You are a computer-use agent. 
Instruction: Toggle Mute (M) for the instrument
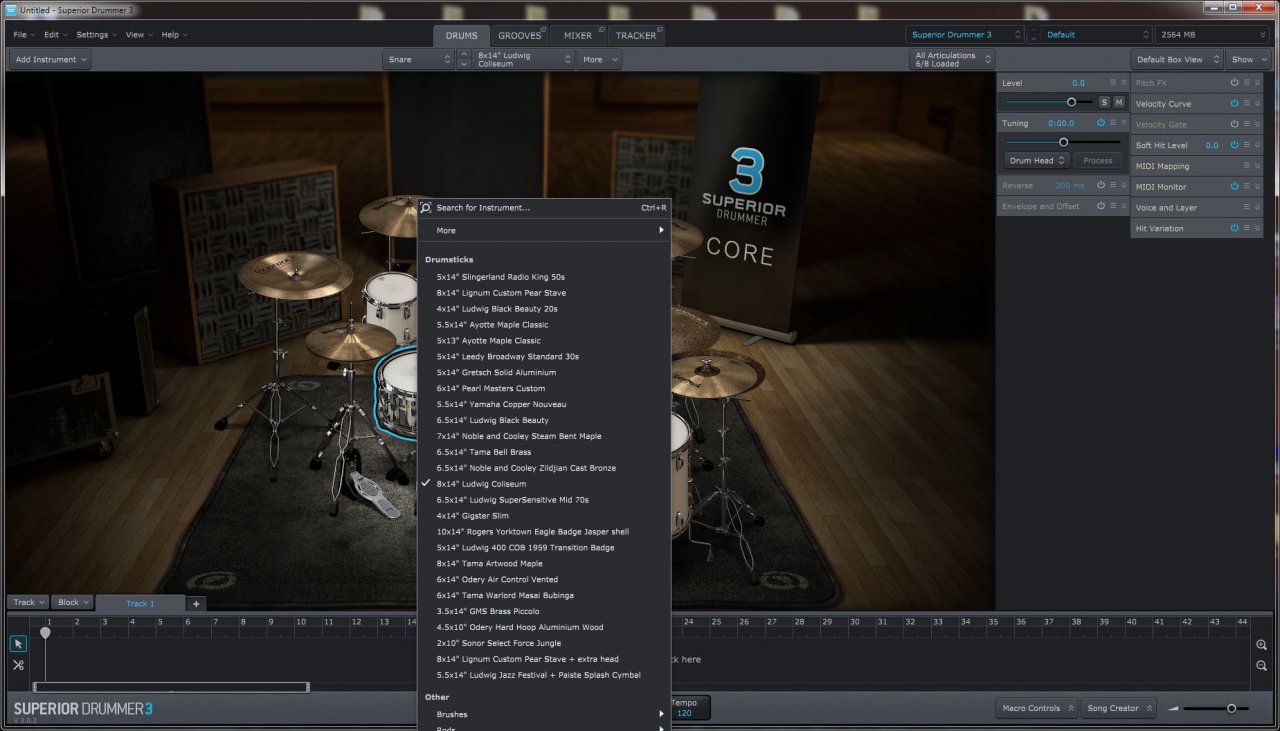(1118, 102)
